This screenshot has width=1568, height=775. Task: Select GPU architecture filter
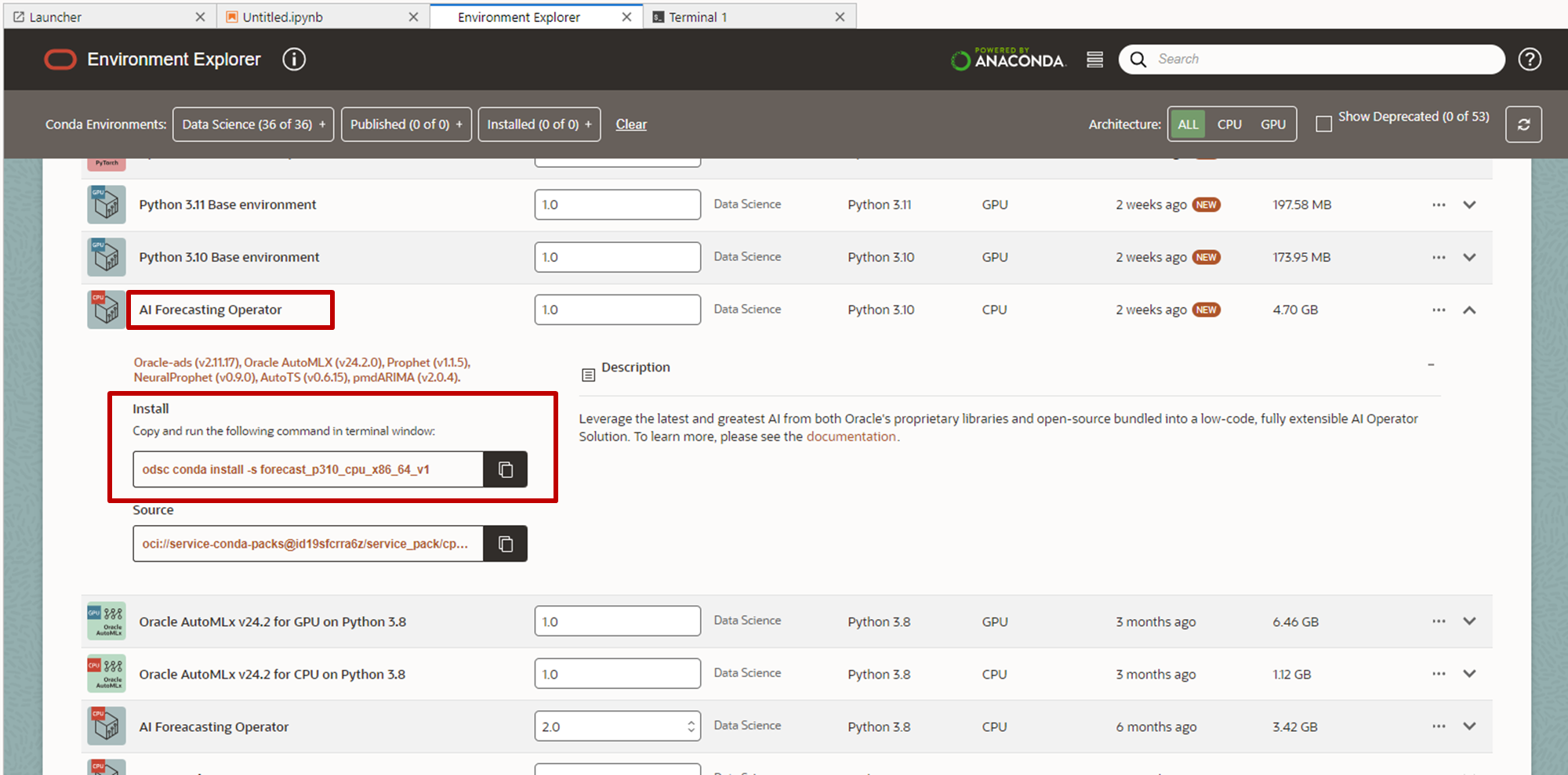click(x=1273, y=125)
